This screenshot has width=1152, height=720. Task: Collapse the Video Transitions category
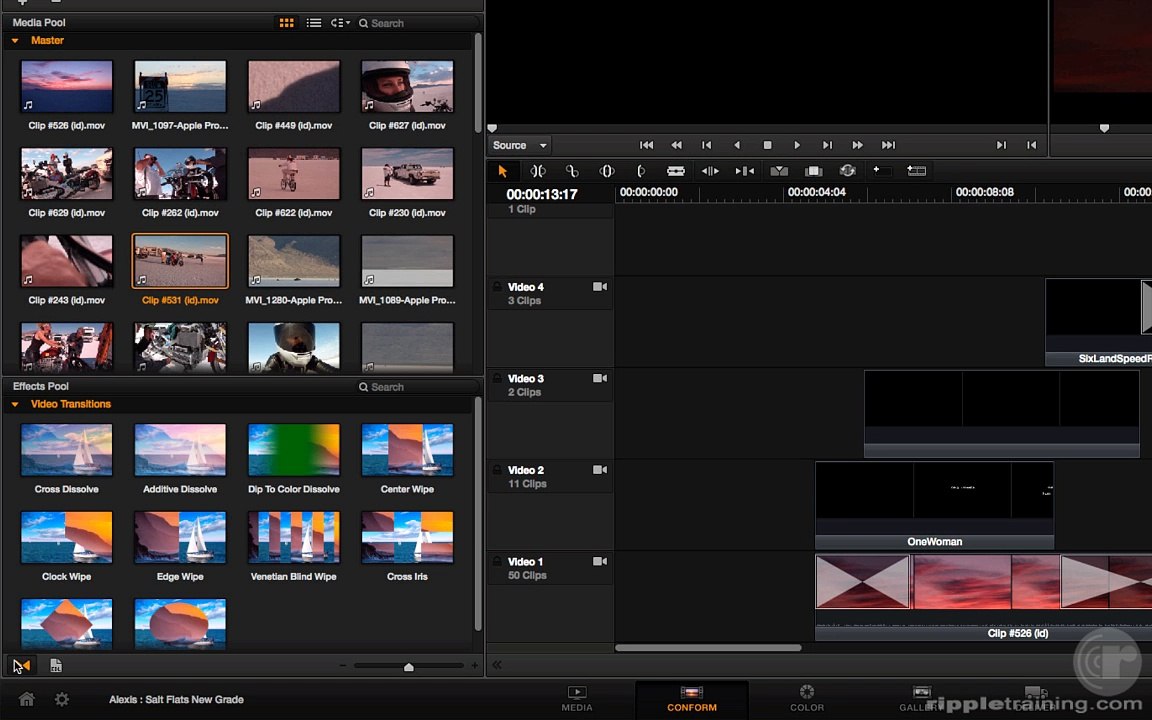pyautogui.click(x=15, y=405)
